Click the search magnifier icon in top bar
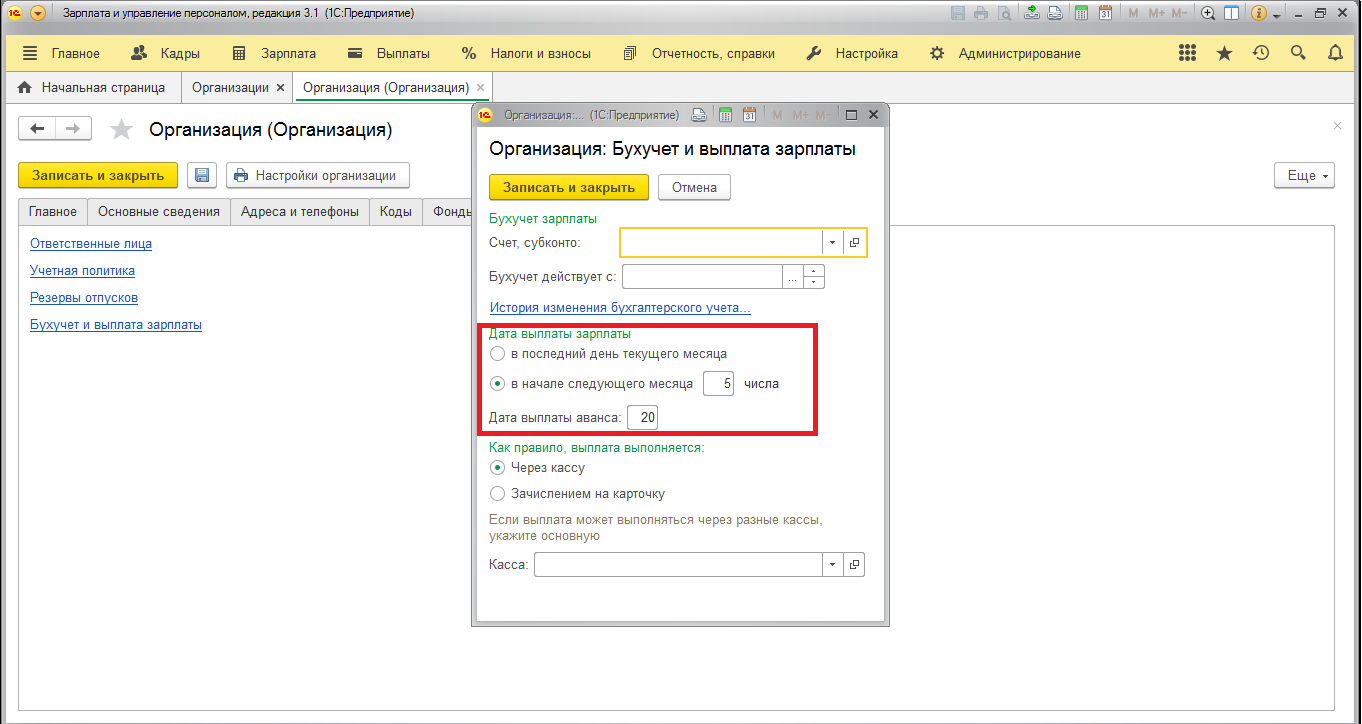 coord(1298,53)
